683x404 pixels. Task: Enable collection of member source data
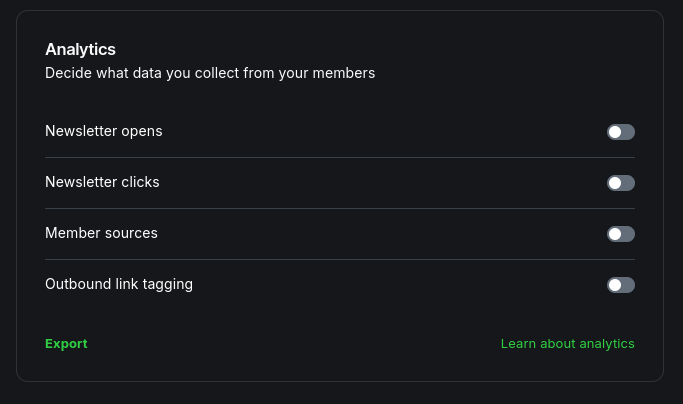[620, 234]
